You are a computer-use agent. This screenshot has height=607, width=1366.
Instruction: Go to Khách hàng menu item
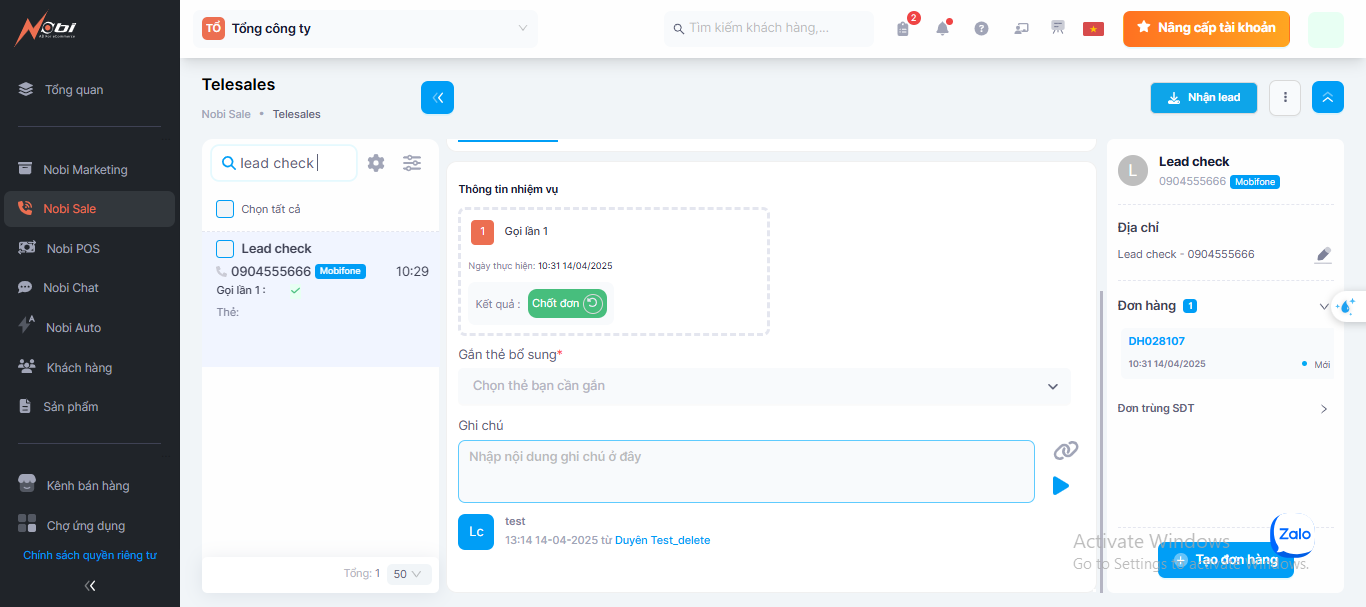[79, 367]
